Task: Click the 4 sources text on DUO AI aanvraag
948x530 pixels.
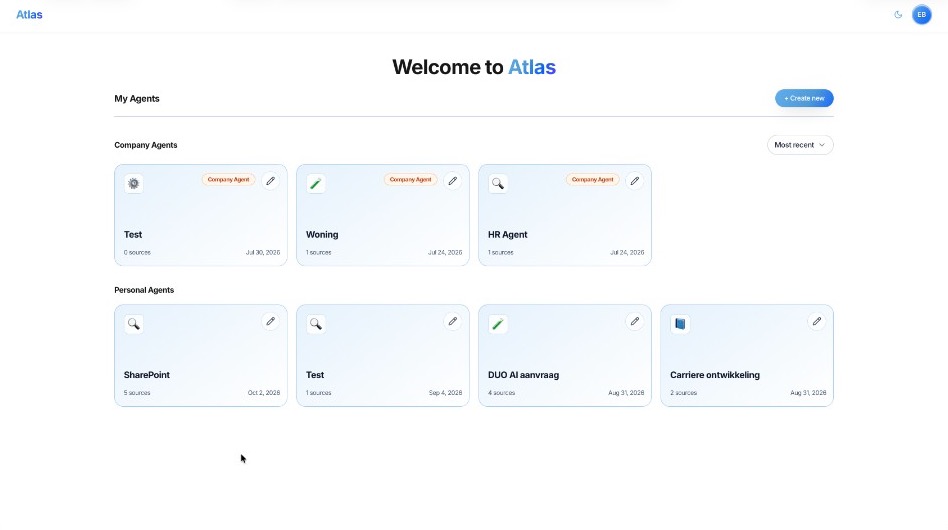Action: coord(501,393)
